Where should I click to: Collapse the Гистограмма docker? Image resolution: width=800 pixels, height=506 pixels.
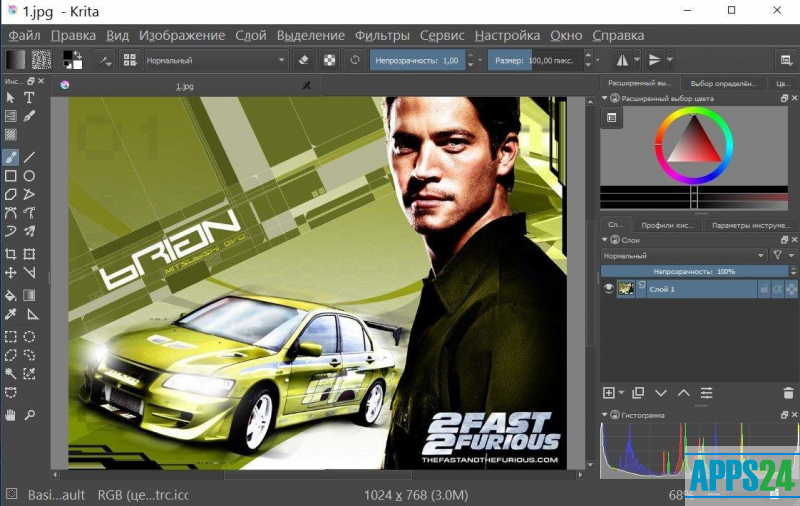(605, 415)
